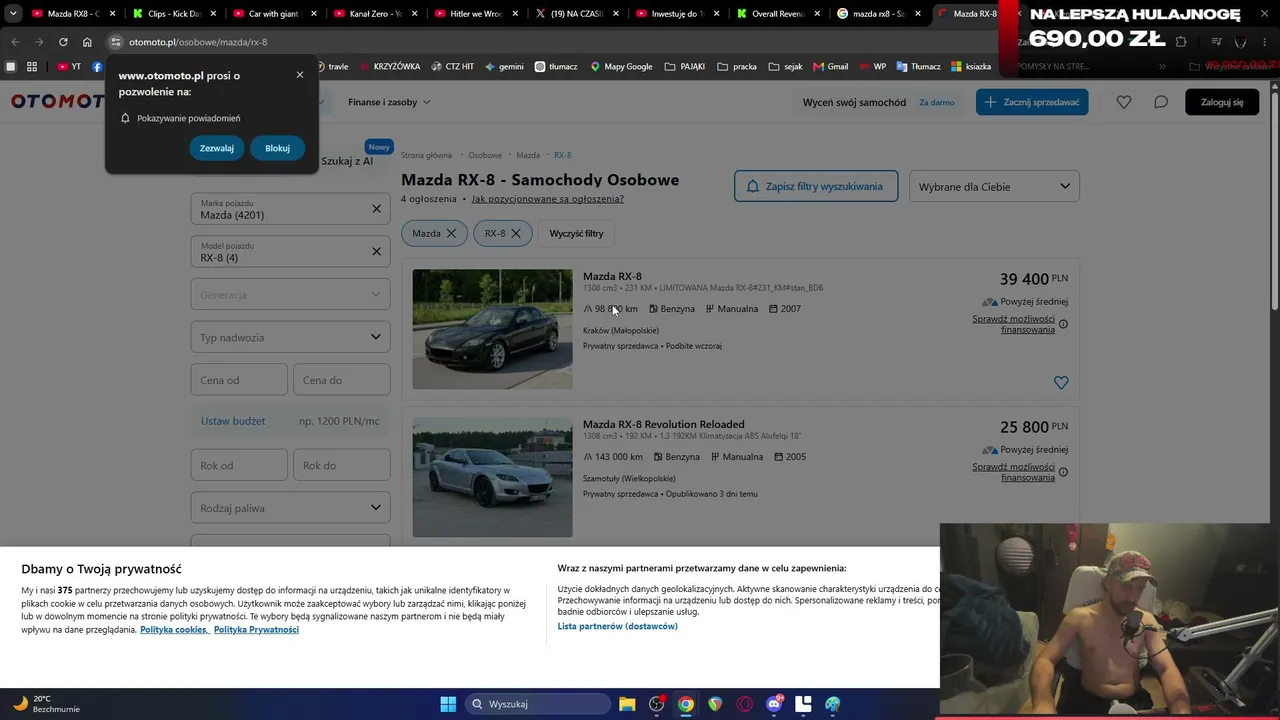Show financing info icon for 39 400 PLN listing
This screenshot has height=720, width=1280.
click(x=1063, y=324)
